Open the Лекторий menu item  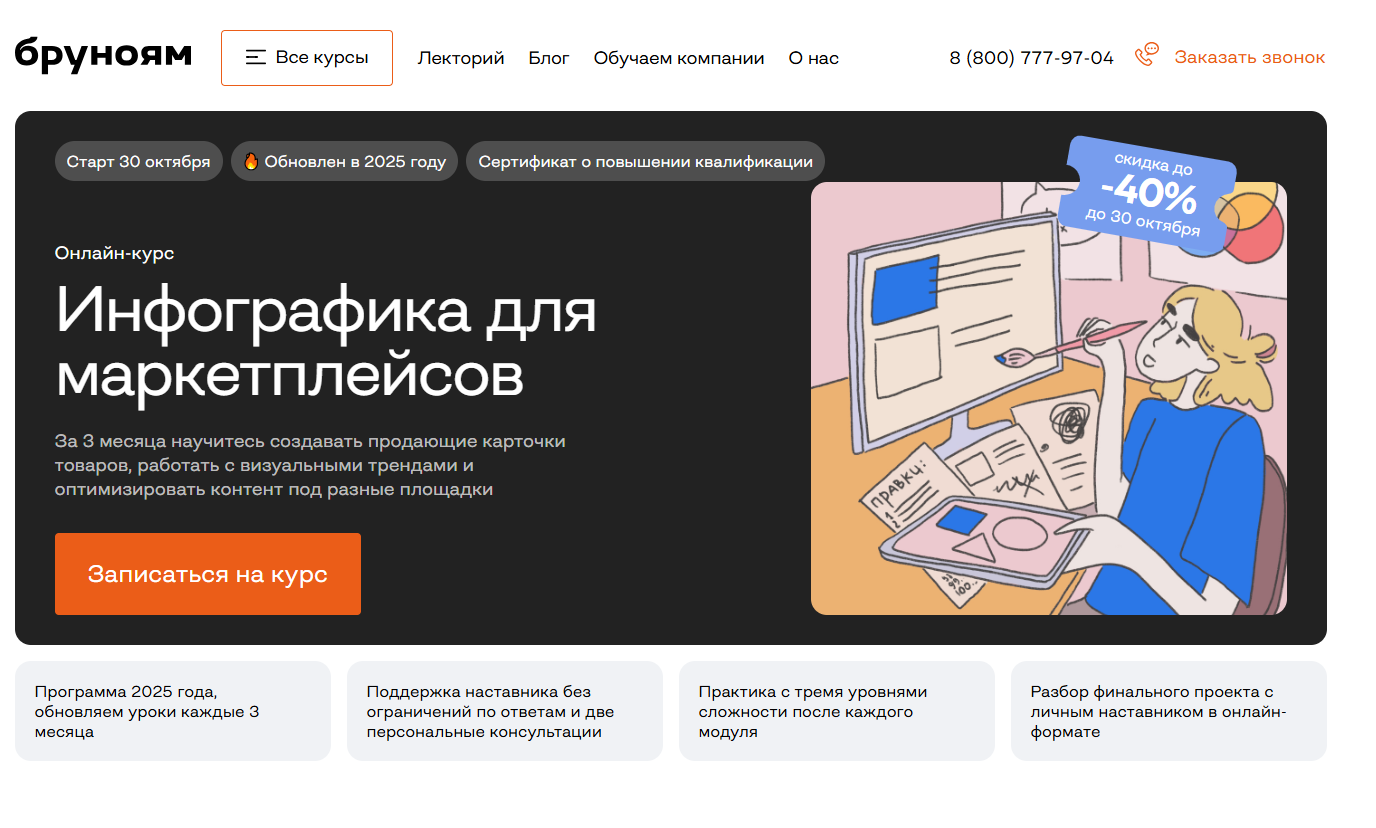(x=460, y=58)
